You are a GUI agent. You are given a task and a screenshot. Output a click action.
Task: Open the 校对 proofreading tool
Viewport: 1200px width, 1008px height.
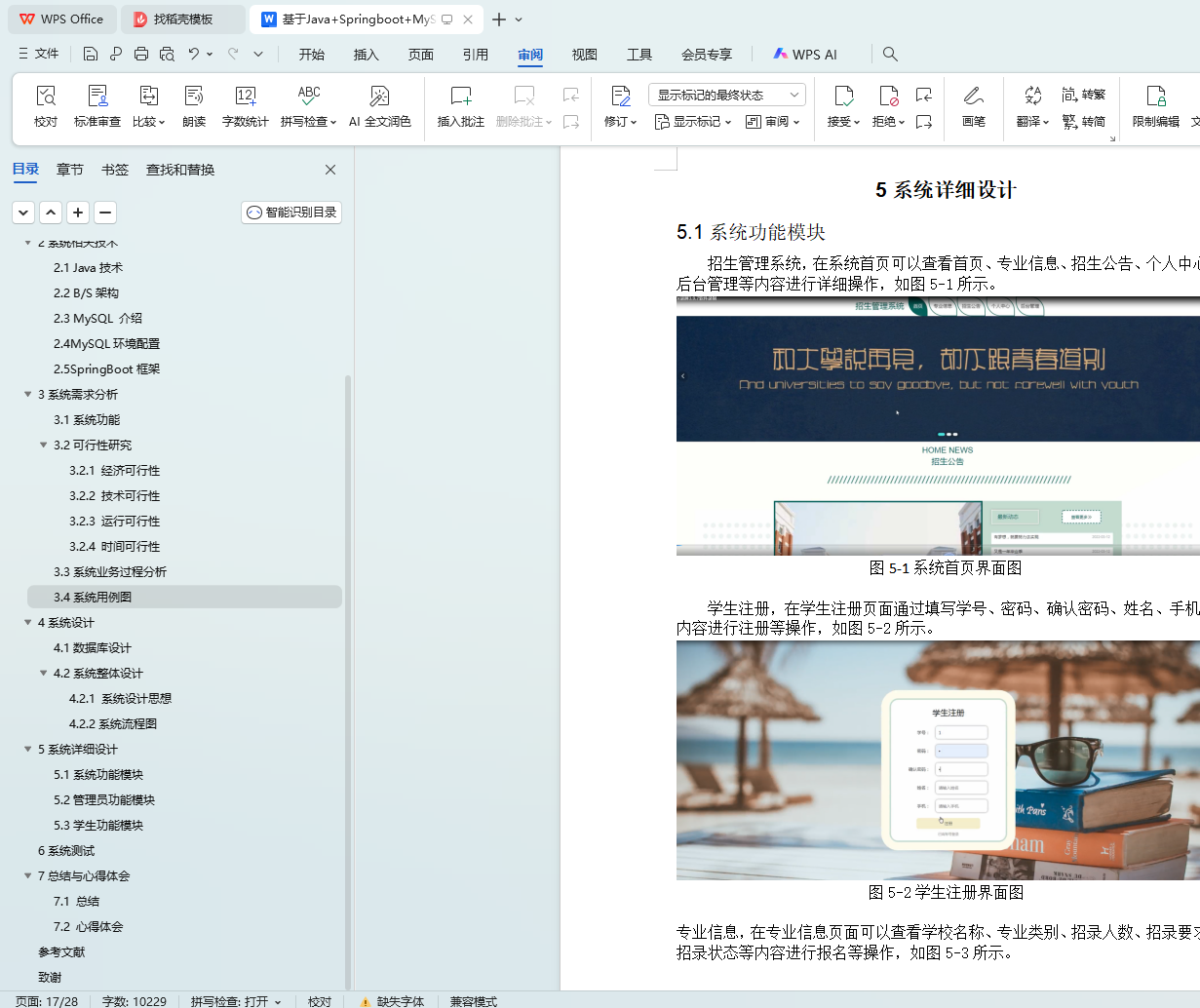46,106
